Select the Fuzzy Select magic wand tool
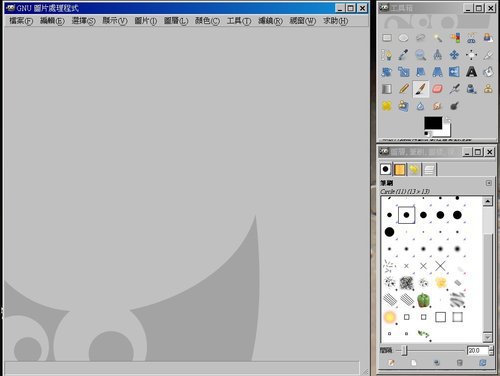This screenshot has height=376, width=500. [x=438, y=38]
